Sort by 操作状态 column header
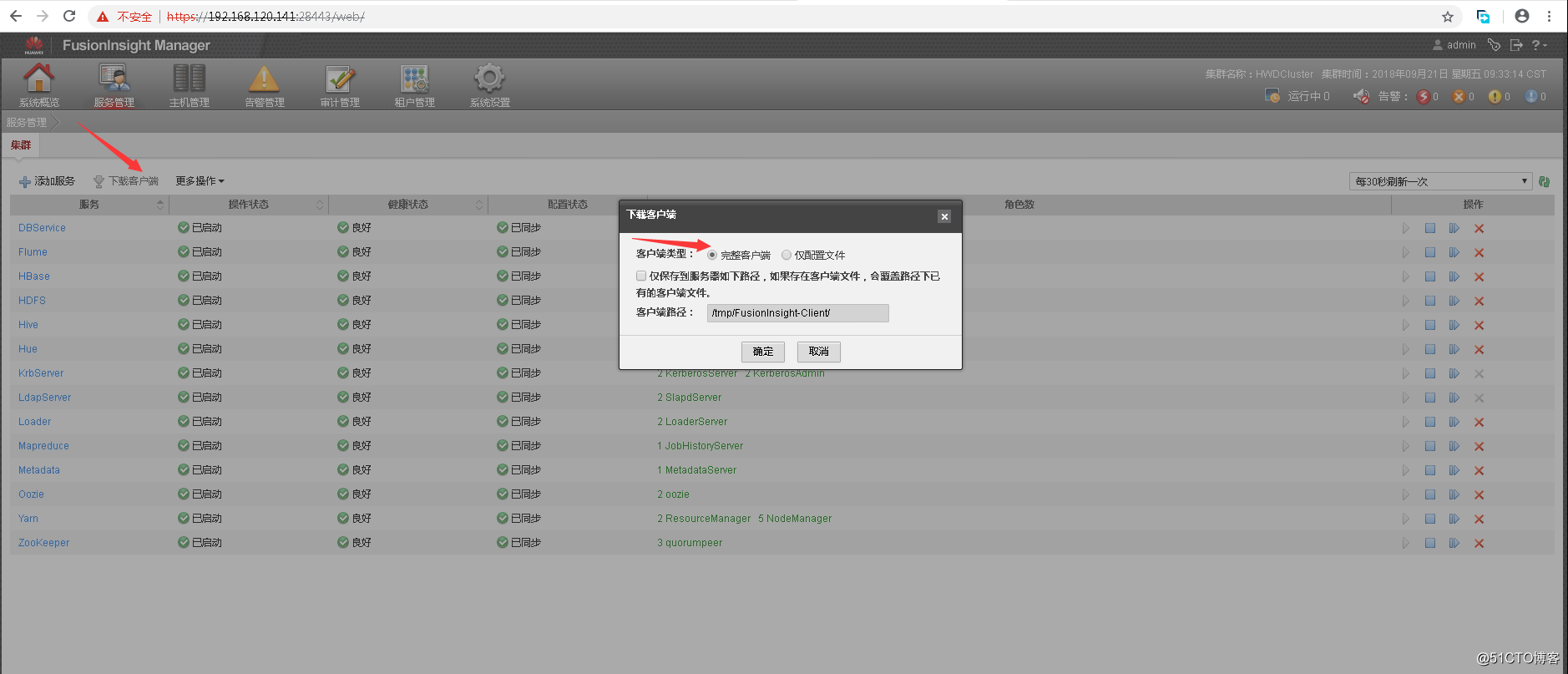The width and height of the screenshot is (1568, 674). click(x=249, y=205)
